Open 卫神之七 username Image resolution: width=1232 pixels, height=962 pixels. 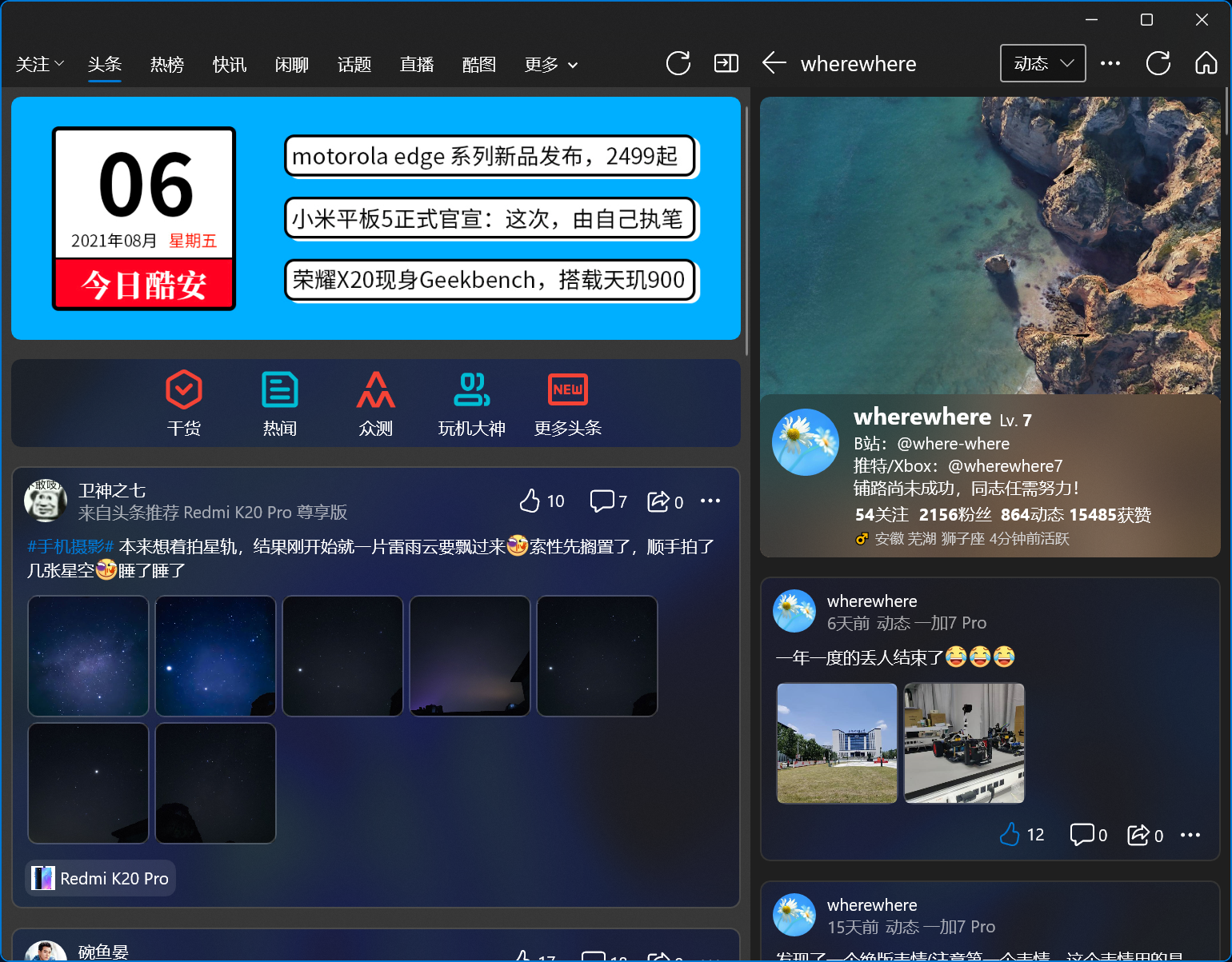[x=112, y=490]
